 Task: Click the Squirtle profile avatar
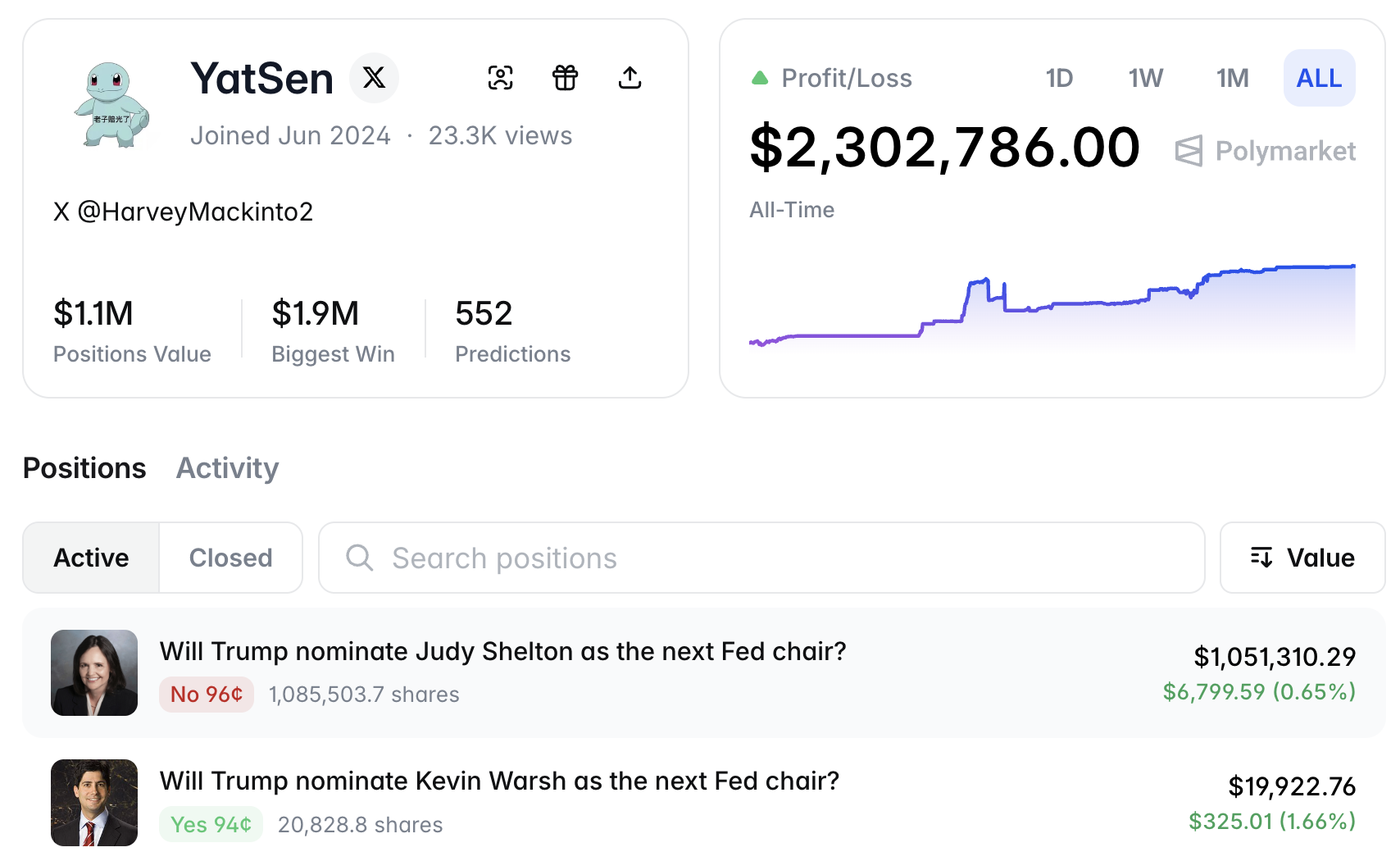111,105
